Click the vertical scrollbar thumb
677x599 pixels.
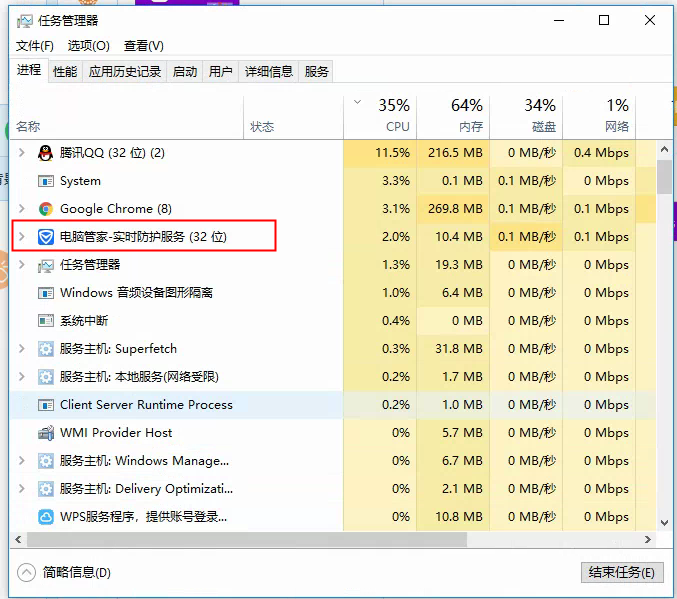click(x=664, y=177)
